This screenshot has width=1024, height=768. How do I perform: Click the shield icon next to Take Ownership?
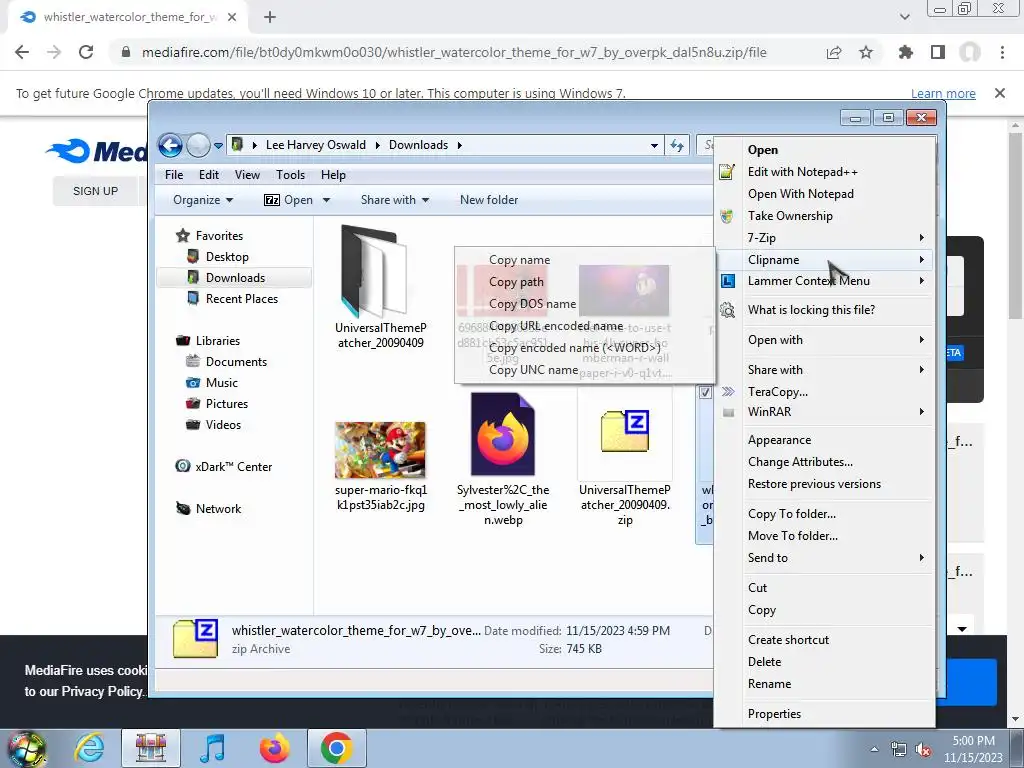[727, 216]
